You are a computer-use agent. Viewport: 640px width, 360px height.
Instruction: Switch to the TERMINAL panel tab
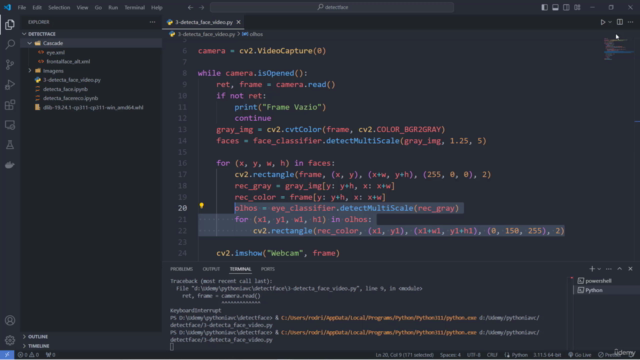[240, 269]
